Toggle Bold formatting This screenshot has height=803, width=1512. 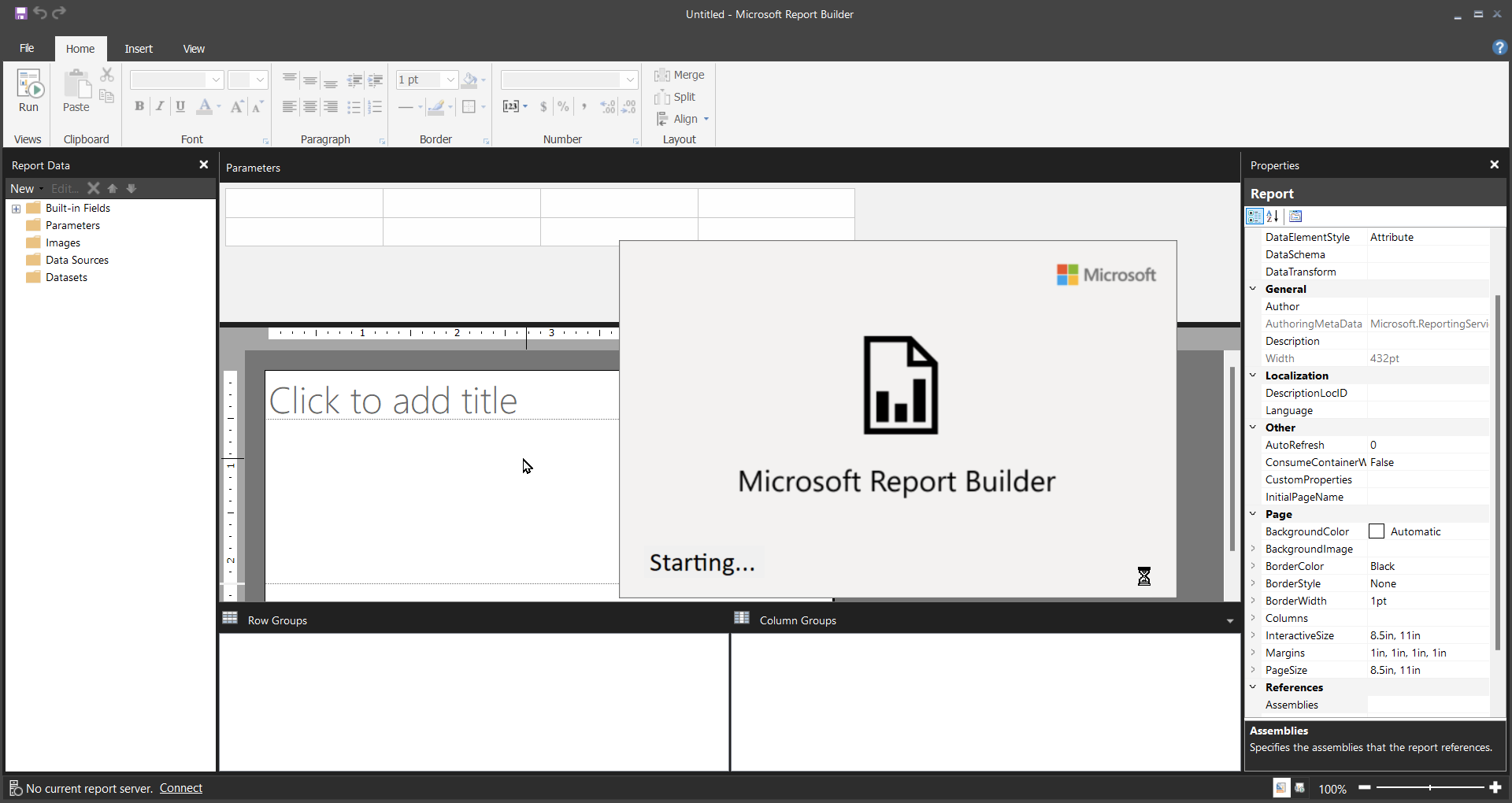(x=139, y=106)
